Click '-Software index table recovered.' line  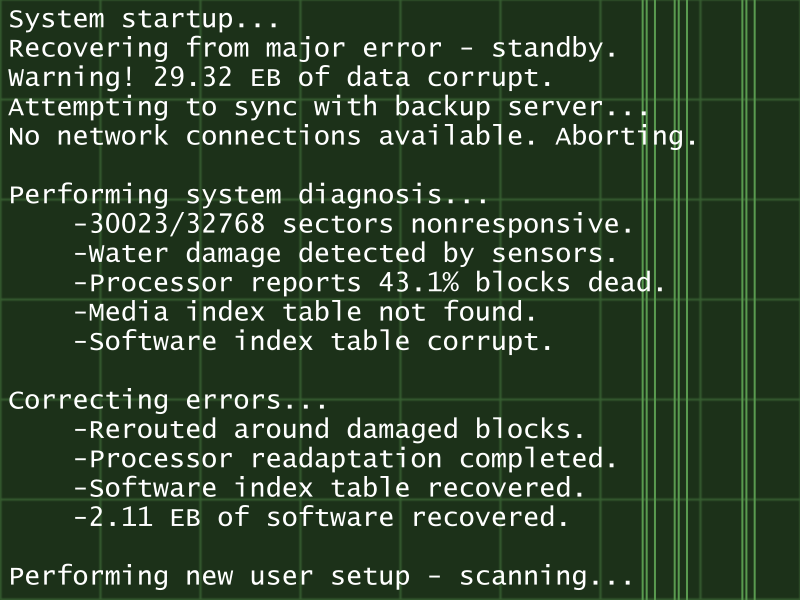click(x=330, y=489)
